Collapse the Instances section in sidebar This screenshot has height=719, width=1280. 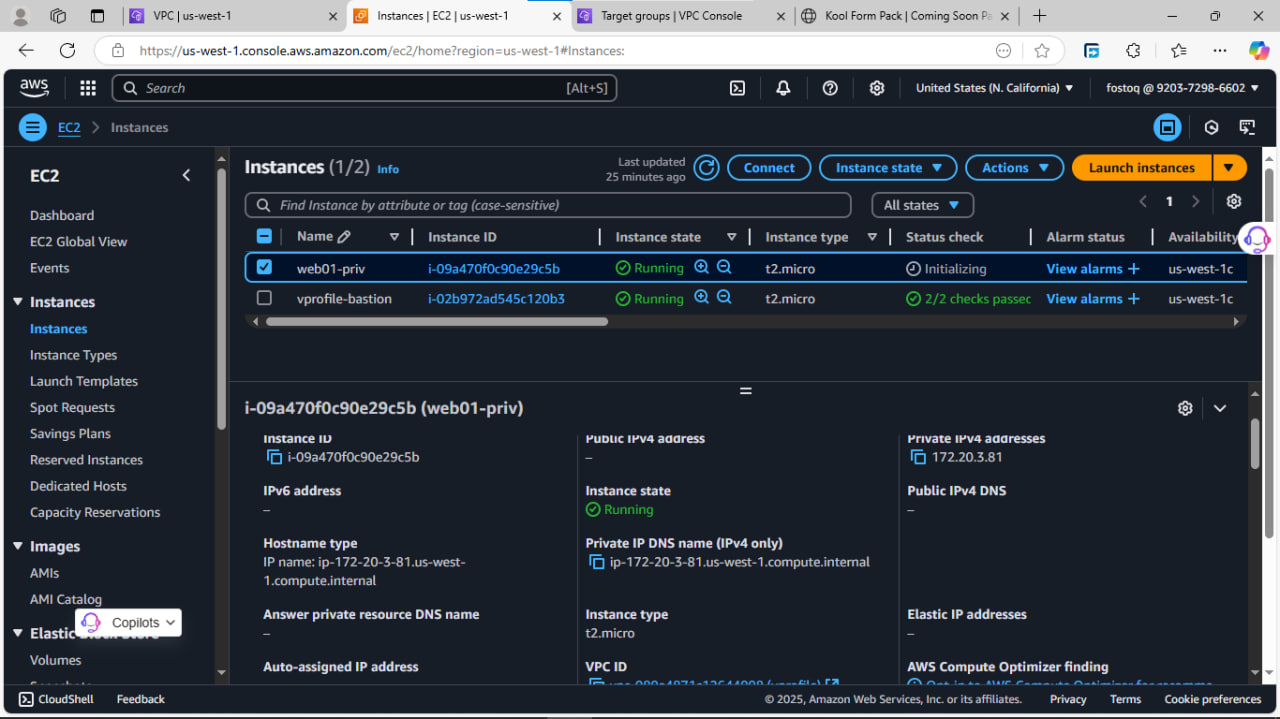point(18,302)
